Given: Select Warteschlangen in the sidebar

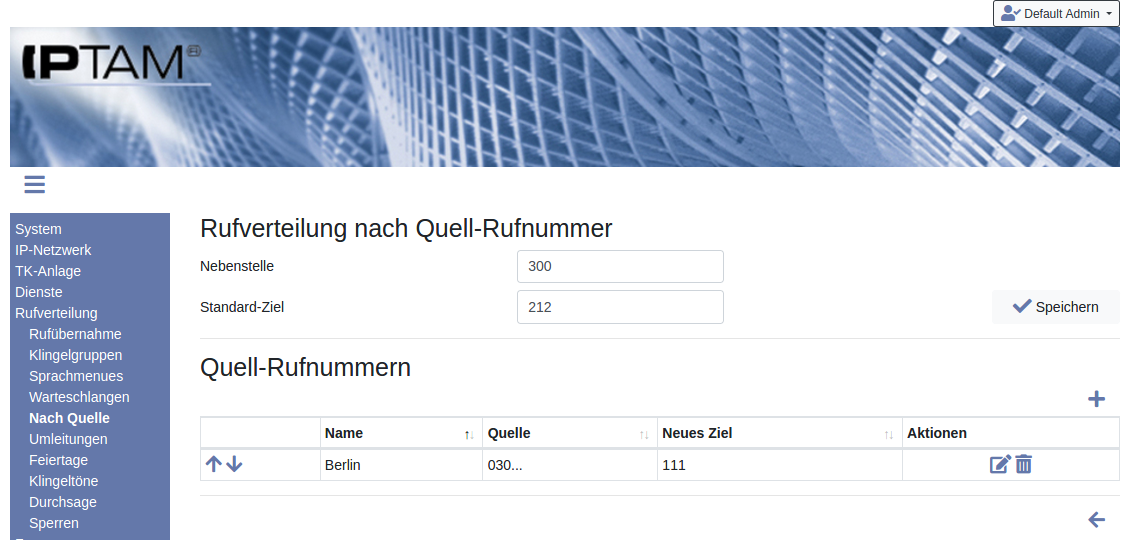Looking at the screenshot, I should click(x=79, y=397).
